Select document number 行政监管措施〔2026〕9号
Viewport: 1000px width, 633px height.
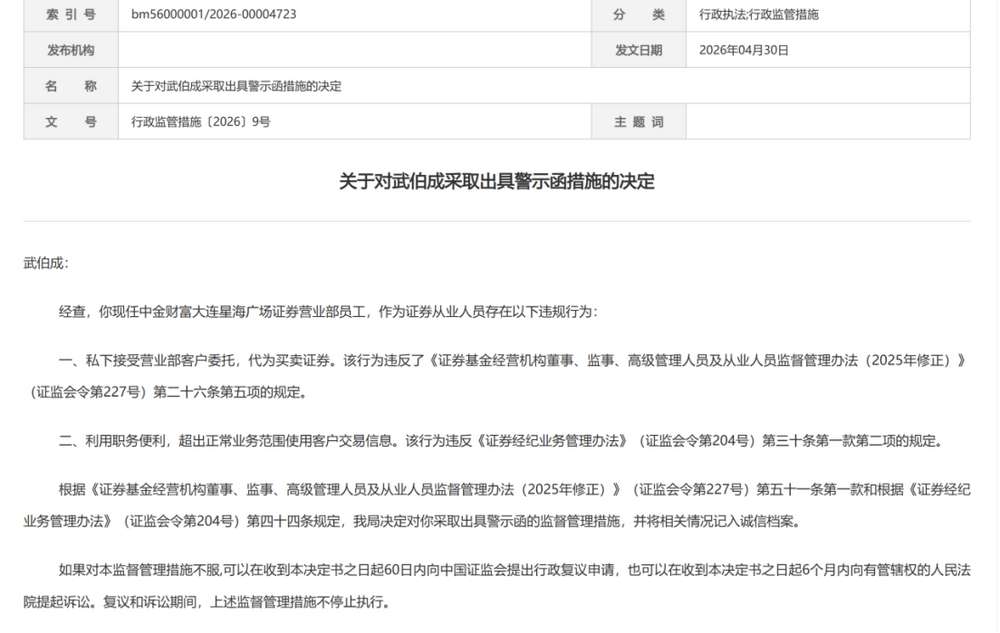(200, 122)
